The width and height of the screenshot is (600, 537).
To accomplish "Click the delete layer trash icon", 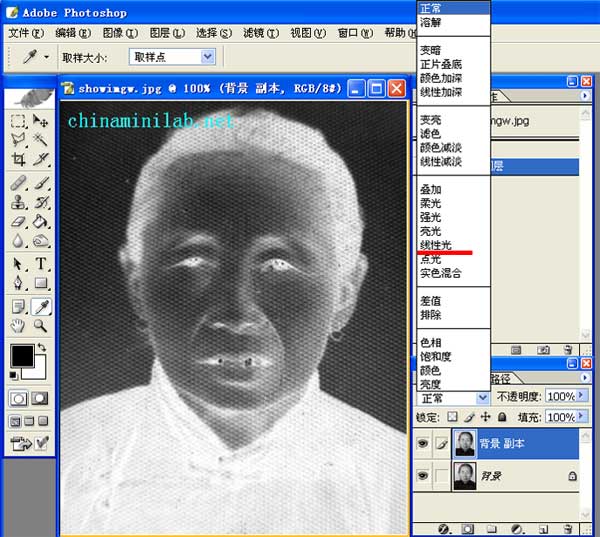I will 566,527.
